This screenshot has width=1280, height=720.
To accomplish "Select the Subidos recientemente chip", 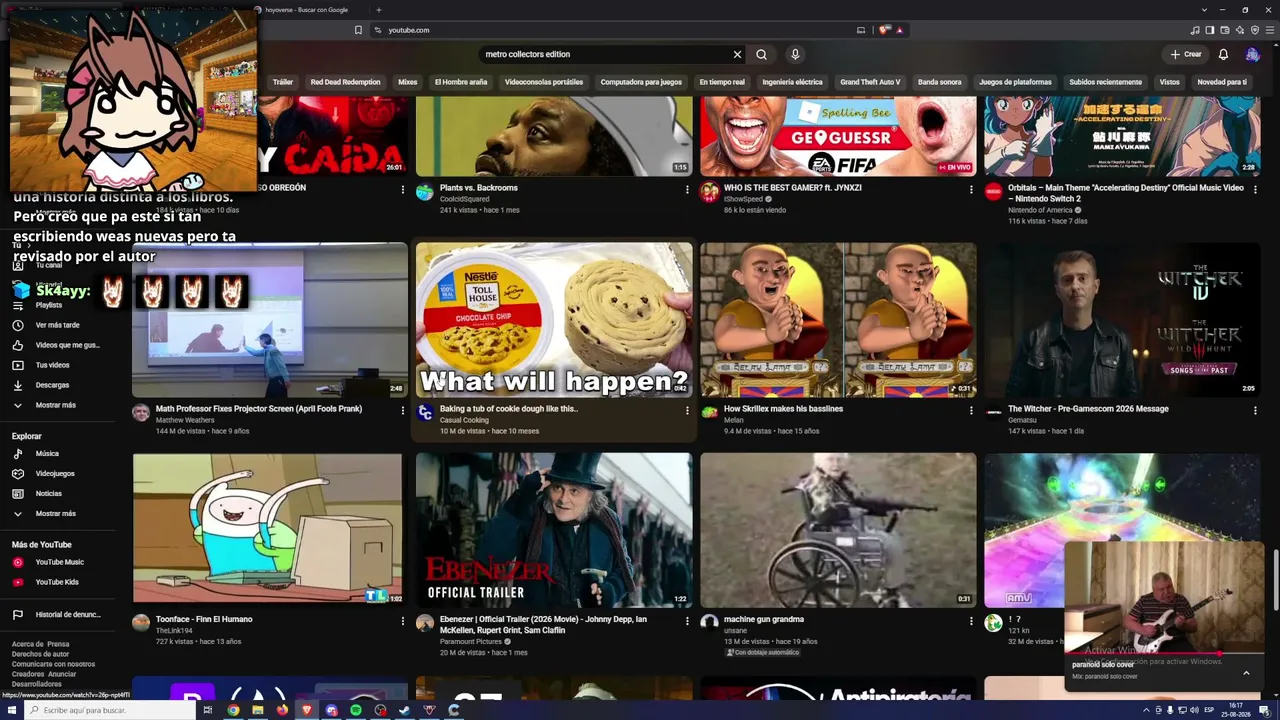I will click(1105, 82).
